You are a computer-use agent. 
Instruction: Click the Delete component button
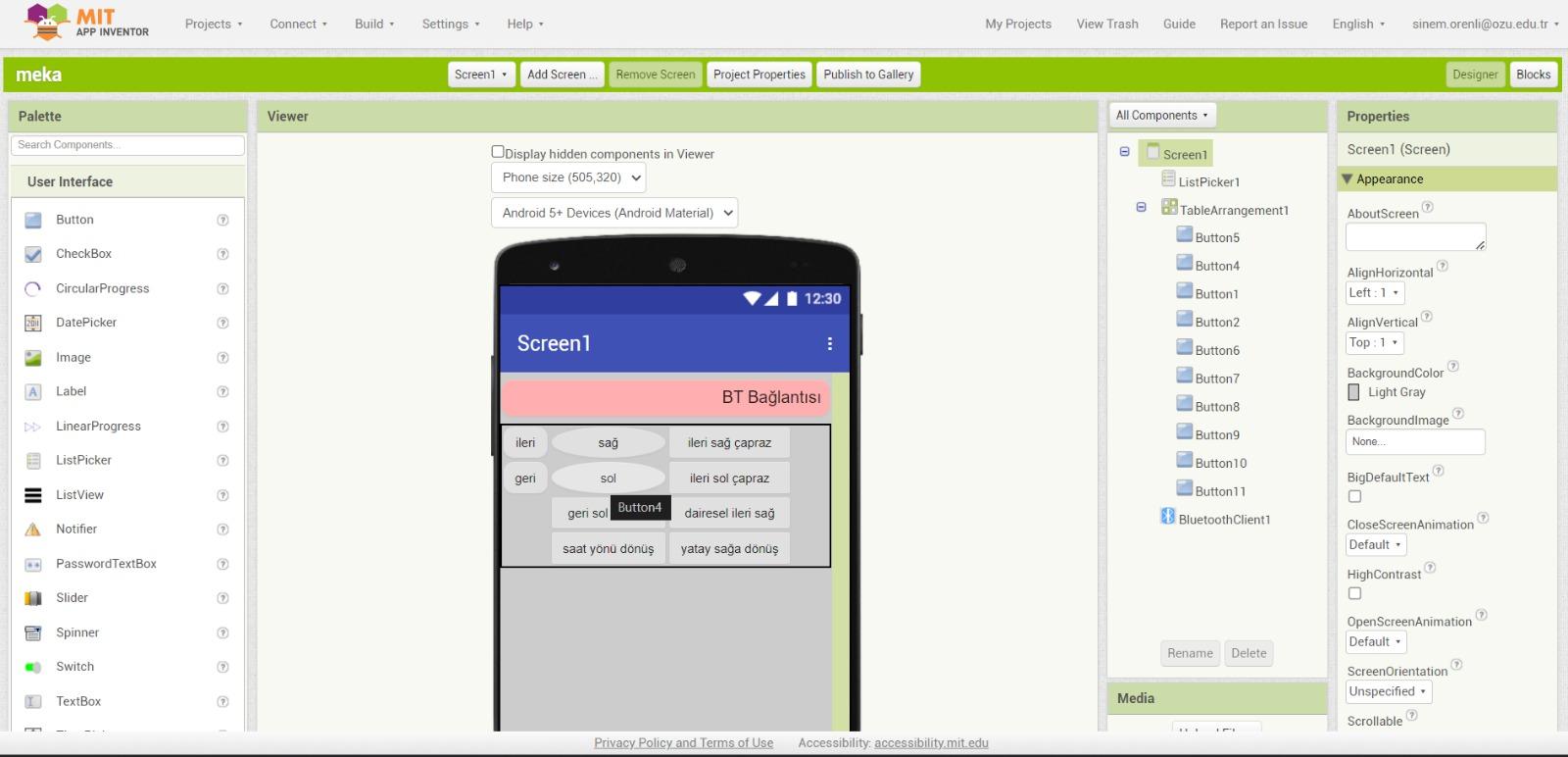pos(1249,653)
